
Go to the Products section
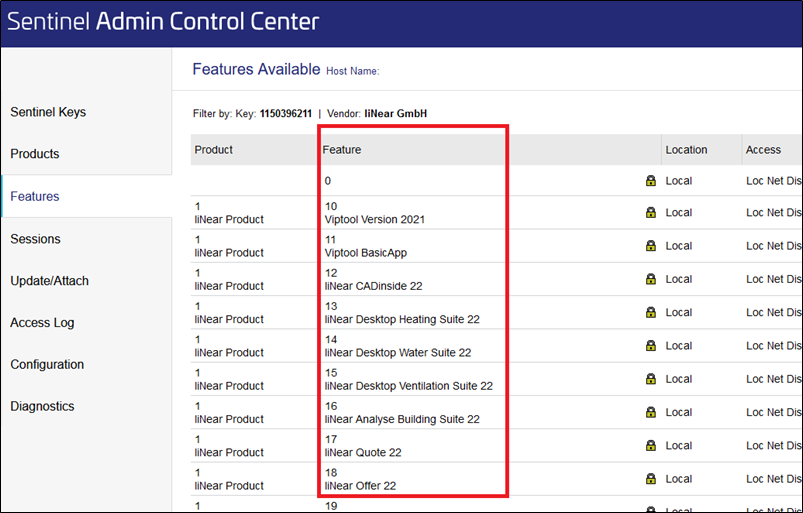(35, 154)
